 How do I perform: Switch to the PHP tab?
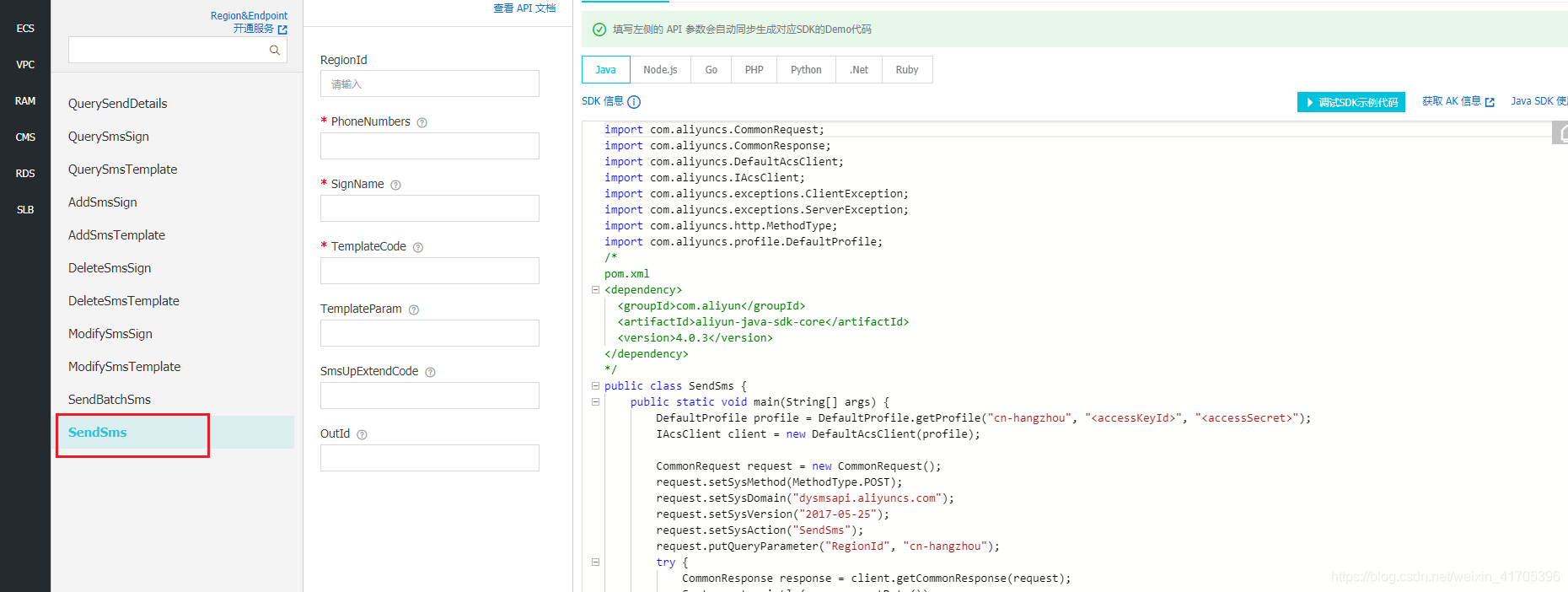[x=754, y=70]
